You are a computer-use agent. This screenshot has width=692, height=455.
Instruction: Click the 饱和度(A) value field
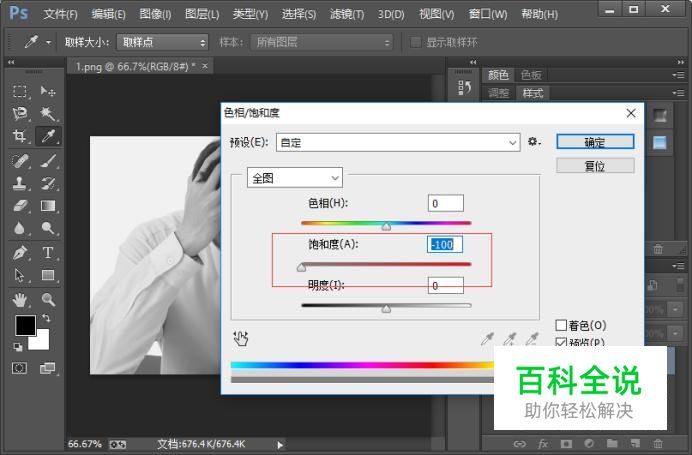445,244
